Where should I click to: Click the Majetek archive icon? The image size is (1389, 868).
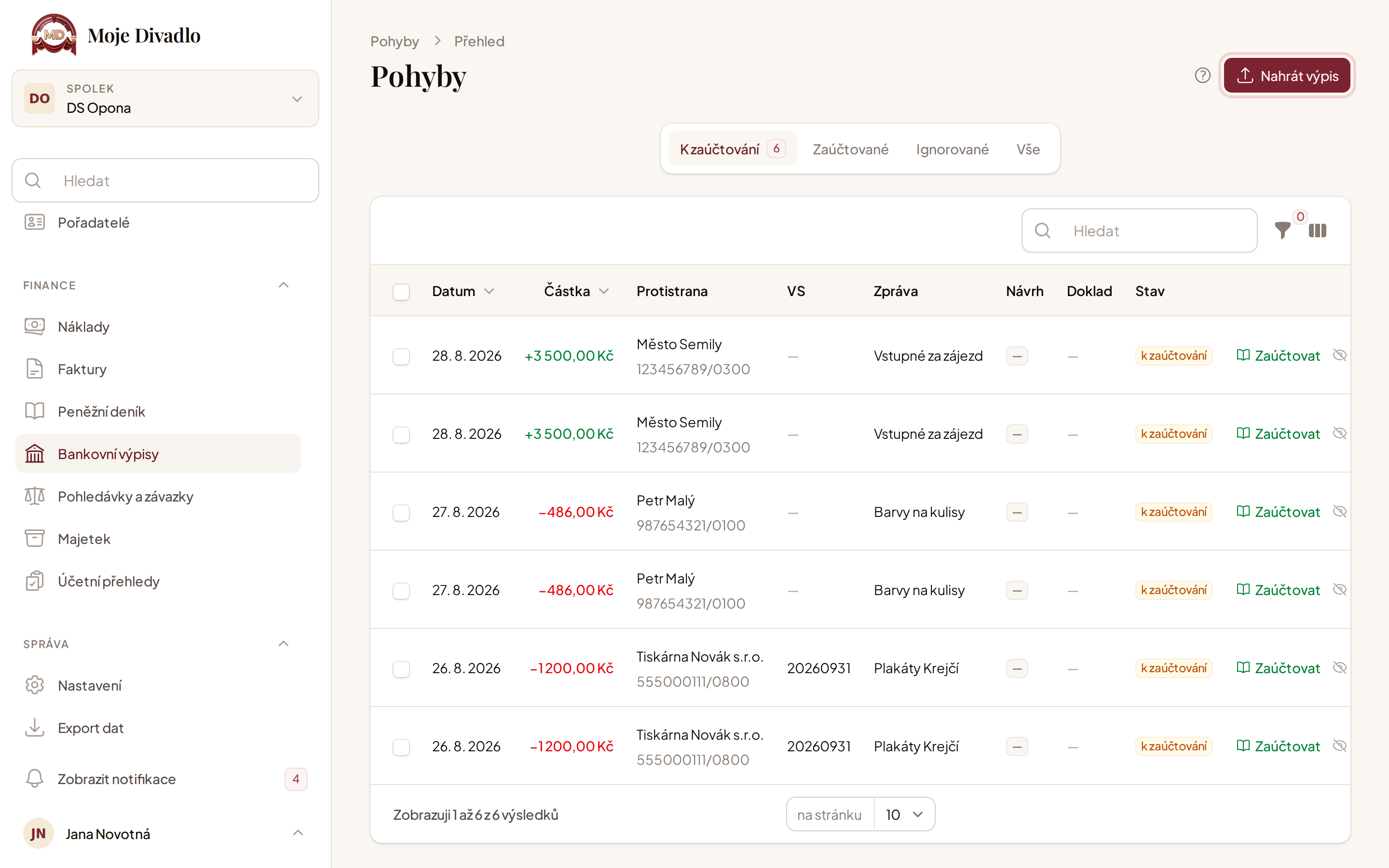(x=34, y=539)
